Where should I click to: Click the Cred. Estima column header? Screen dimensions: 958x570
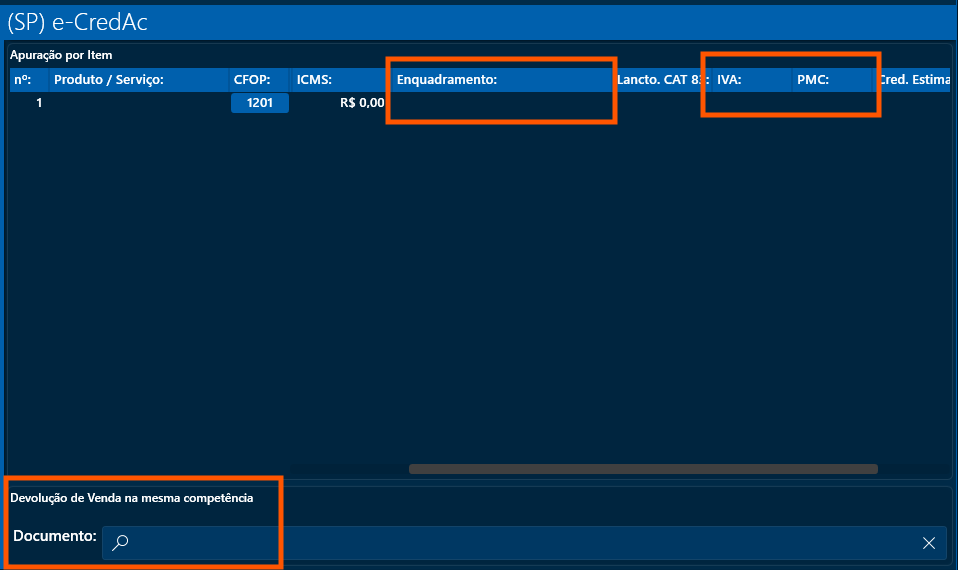(913, 80)
